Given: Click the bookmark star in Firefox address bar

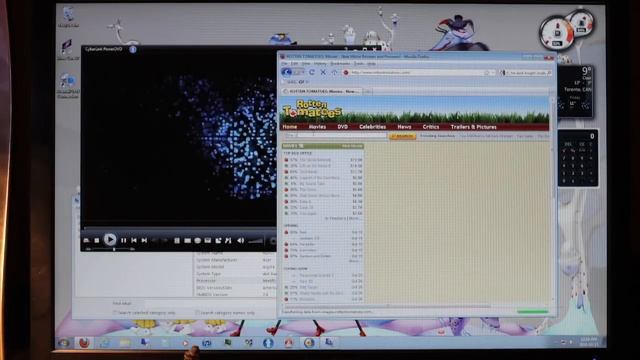Looking at the screenshot, I should tap(487, 72).
